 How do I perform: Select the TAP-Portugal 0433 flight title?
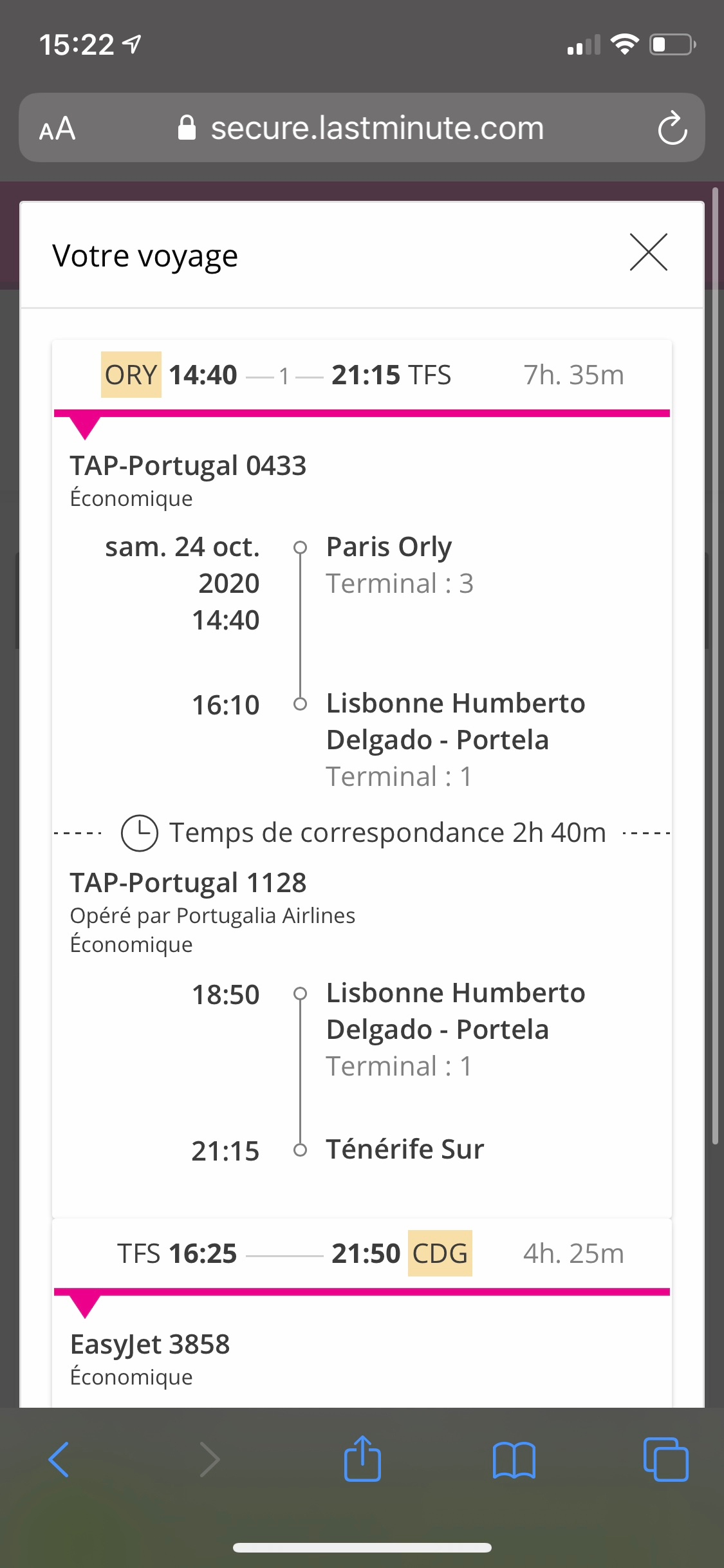click(x=188, y=465)
